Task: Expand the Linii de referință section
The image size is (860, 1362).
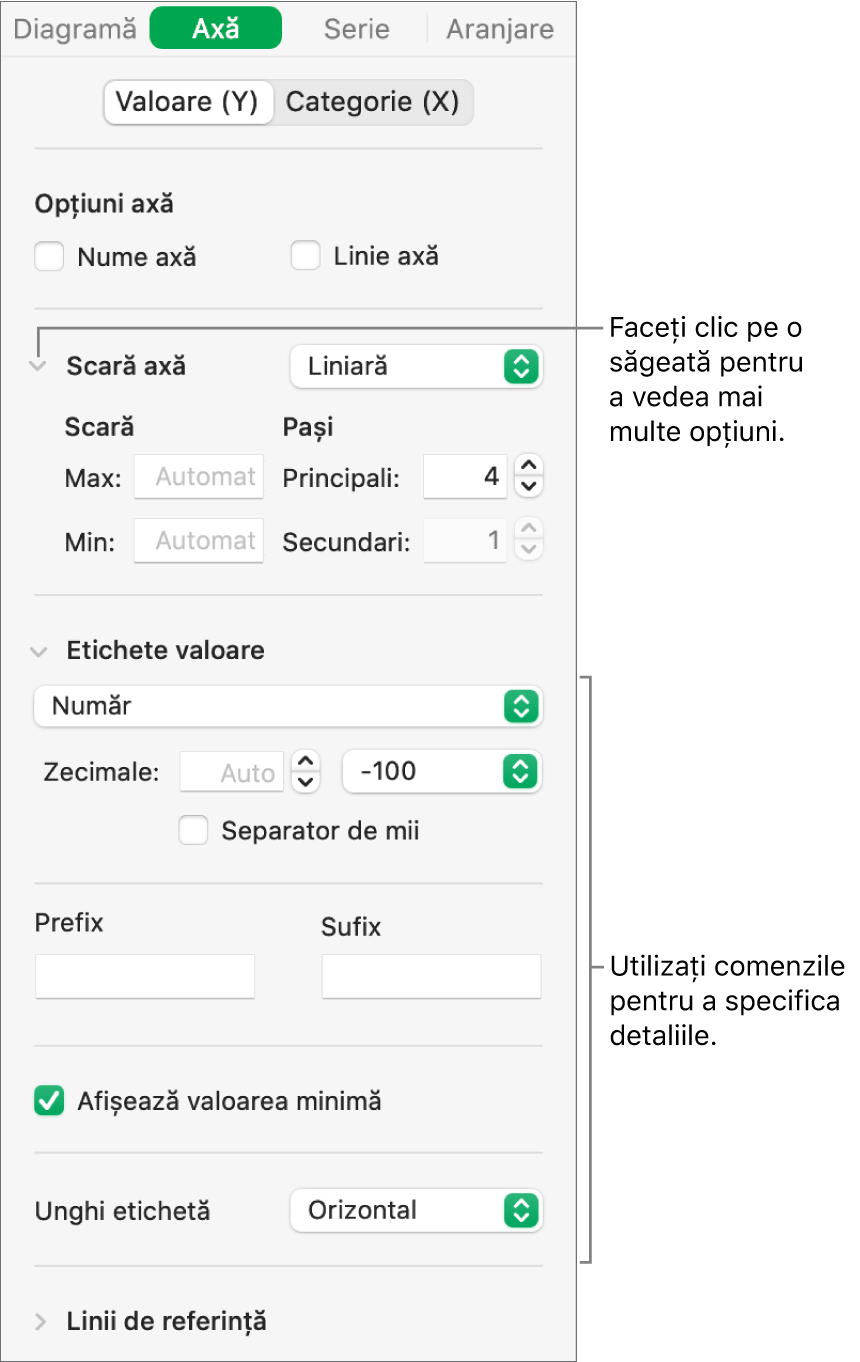Action: point(41,1322)
